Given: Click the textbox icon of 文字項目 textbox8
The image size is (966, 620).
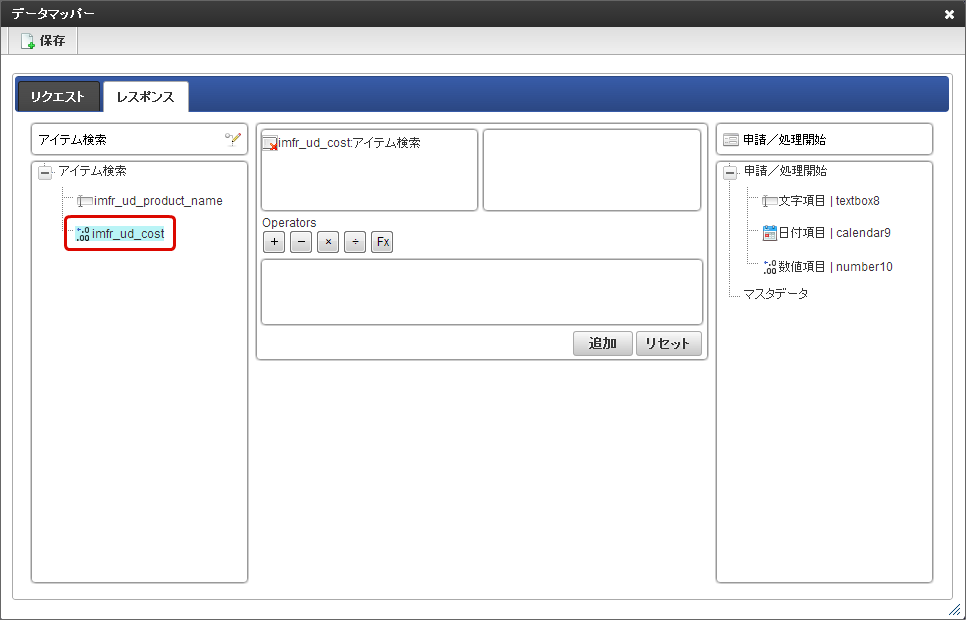Looking at the screenshot, I should point(769,201).
